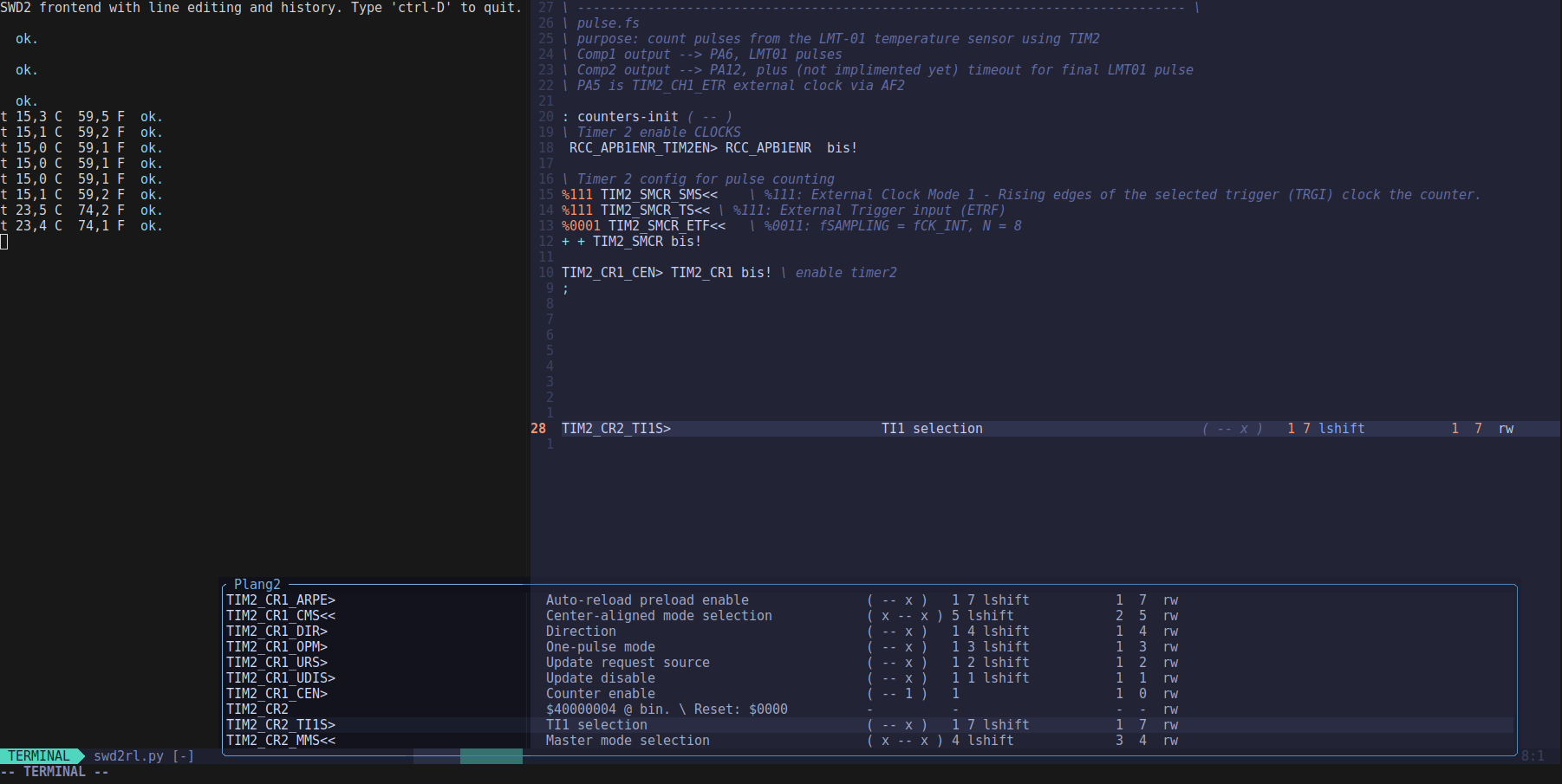This screenshot has width=1562, height=784.
Task: Click the Plang2 popup title
Action: (257, 585)
